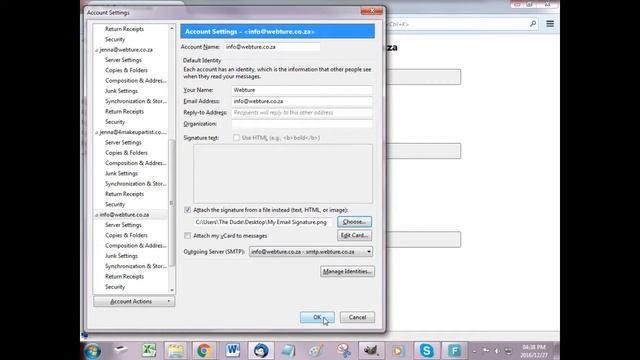
Task: Open the Snipping Tool taskbar icon
Action: coord(344,351)
